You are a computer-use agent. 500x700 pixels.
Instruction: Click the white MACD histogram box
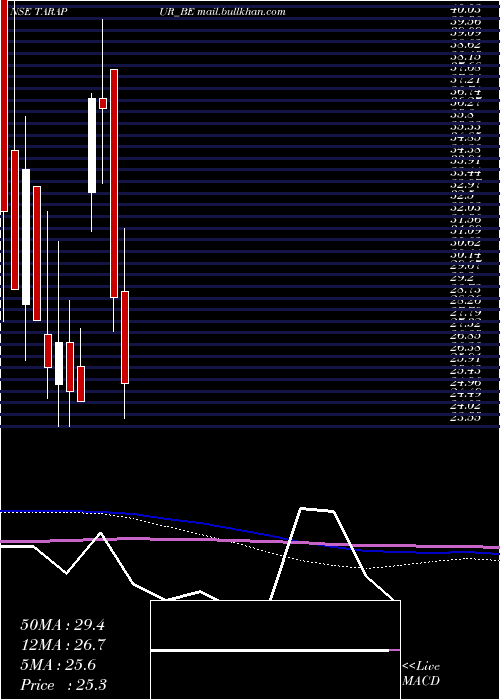(x=275, y=650)
